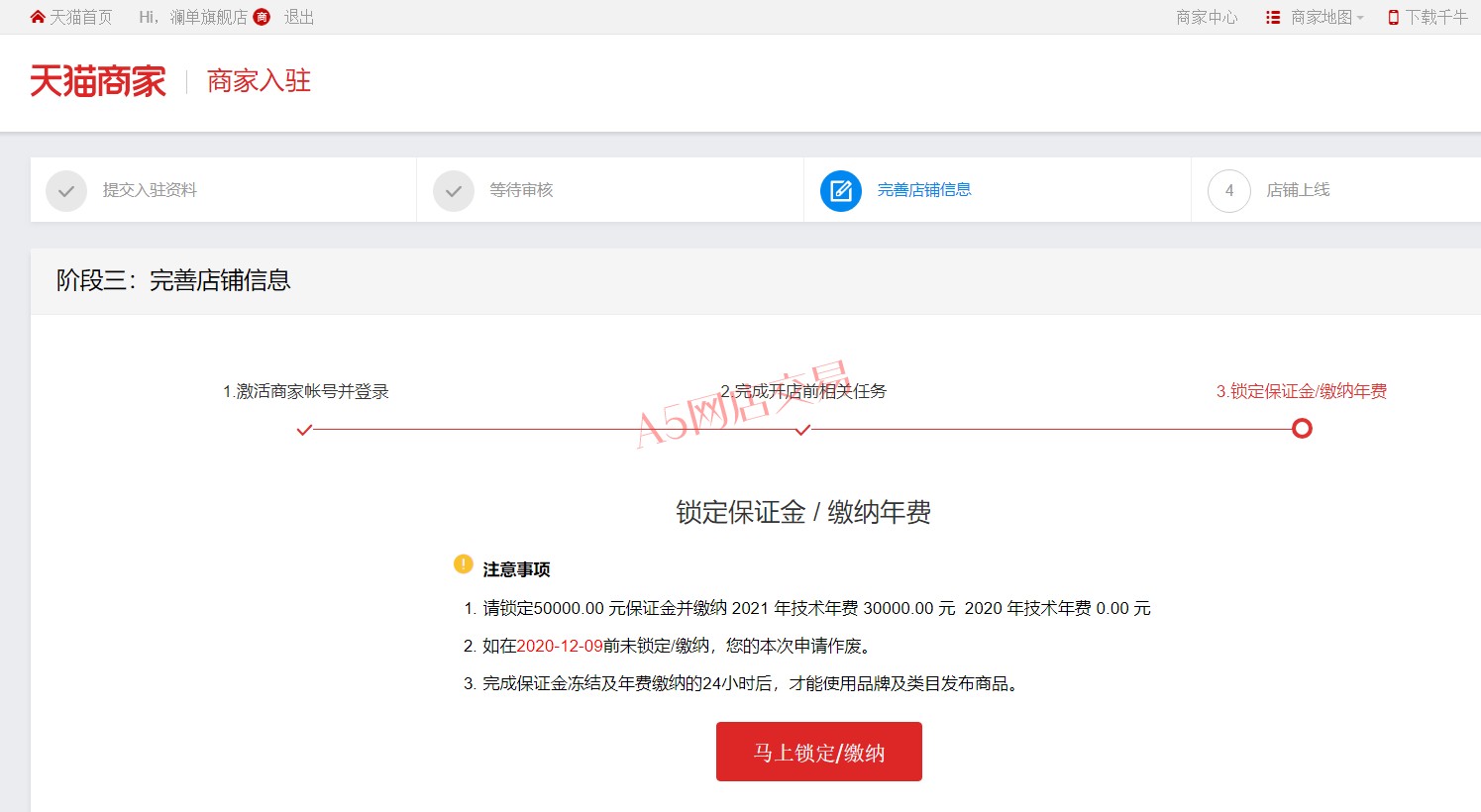
Task: Click the 注意事项 label
Action: pos(516,569)
